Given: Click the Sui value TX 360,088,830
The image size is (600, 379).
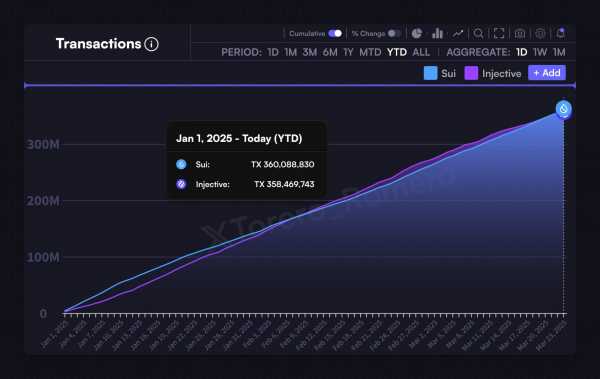Looking at the screenshot, I should [283, 165].
